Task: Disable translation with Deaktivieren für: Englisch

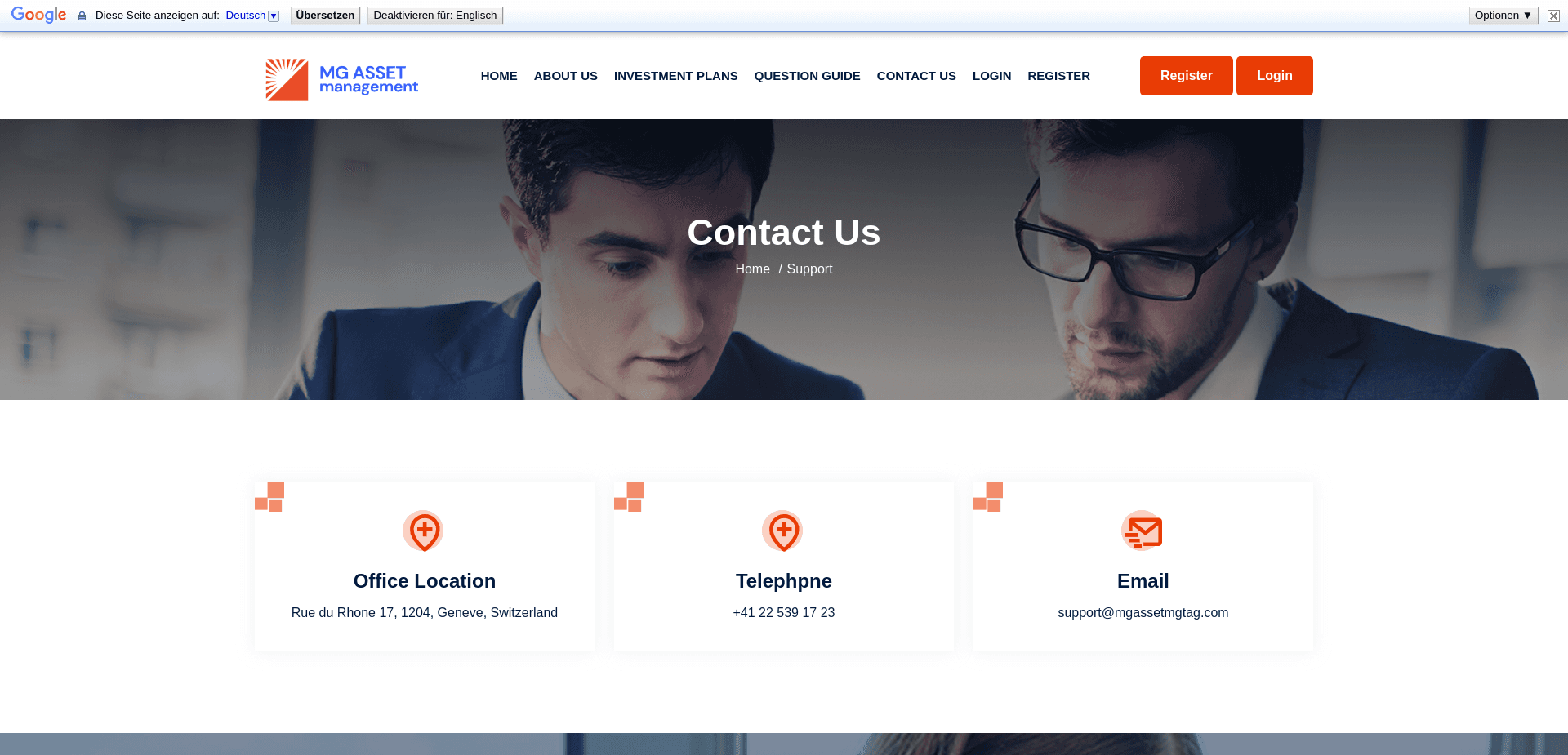Action: [x=434, y=16]
